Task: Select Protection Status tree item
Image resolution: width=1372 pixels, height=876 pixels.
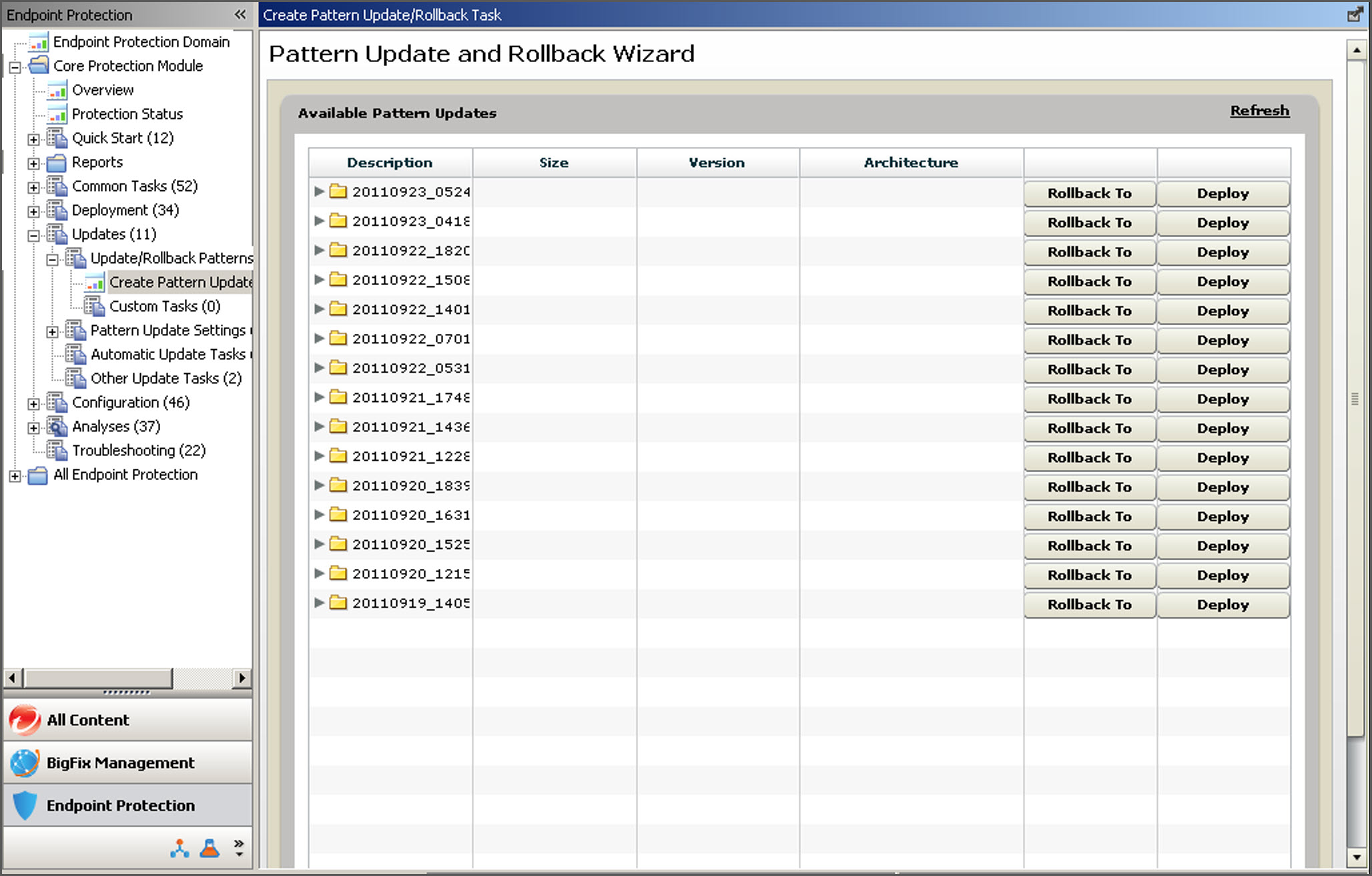Action: point(127,114)
